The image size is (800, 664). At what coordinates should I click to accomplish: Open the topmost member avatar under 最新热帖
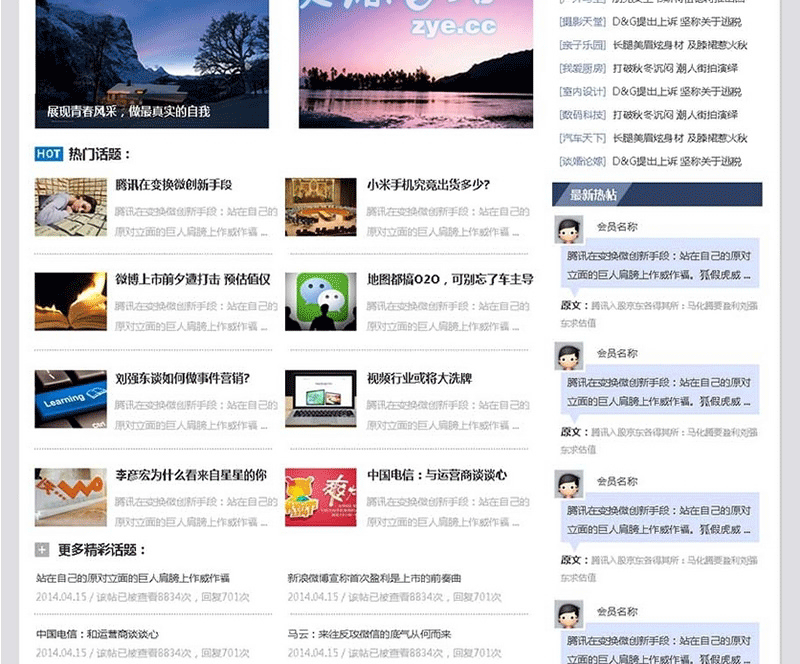tap(568, 230)
